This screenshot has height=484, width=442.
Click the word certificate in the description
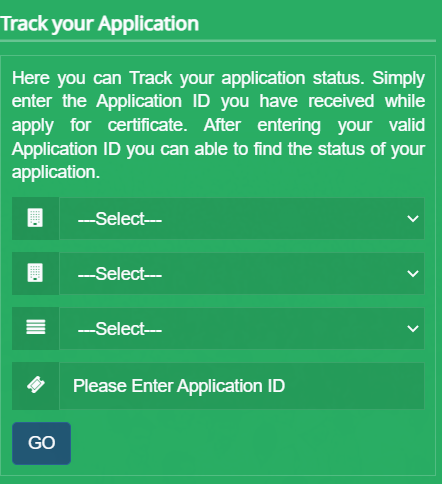tap(145, 125)
